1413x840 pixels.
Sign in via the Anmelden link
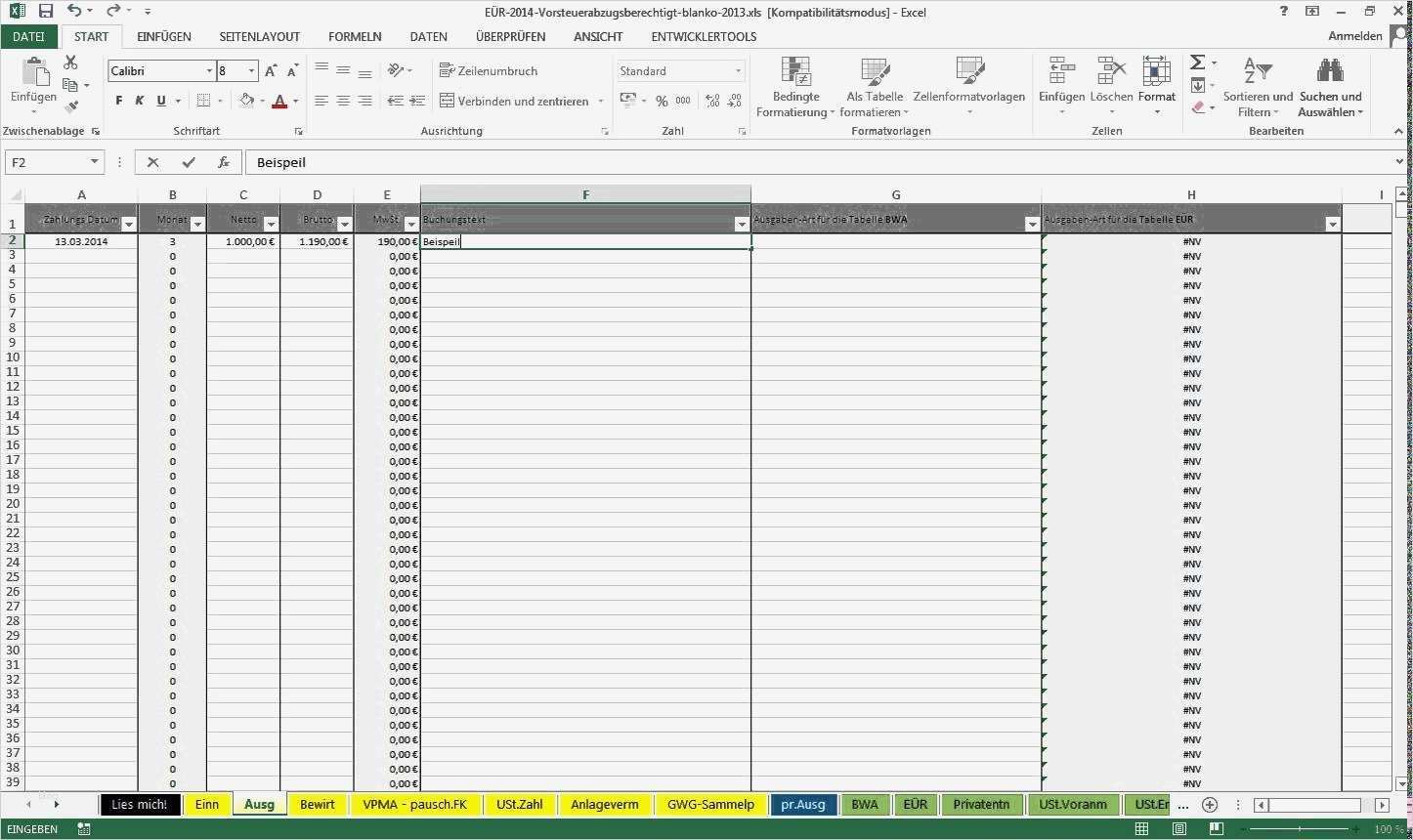tap(1355, 36)
